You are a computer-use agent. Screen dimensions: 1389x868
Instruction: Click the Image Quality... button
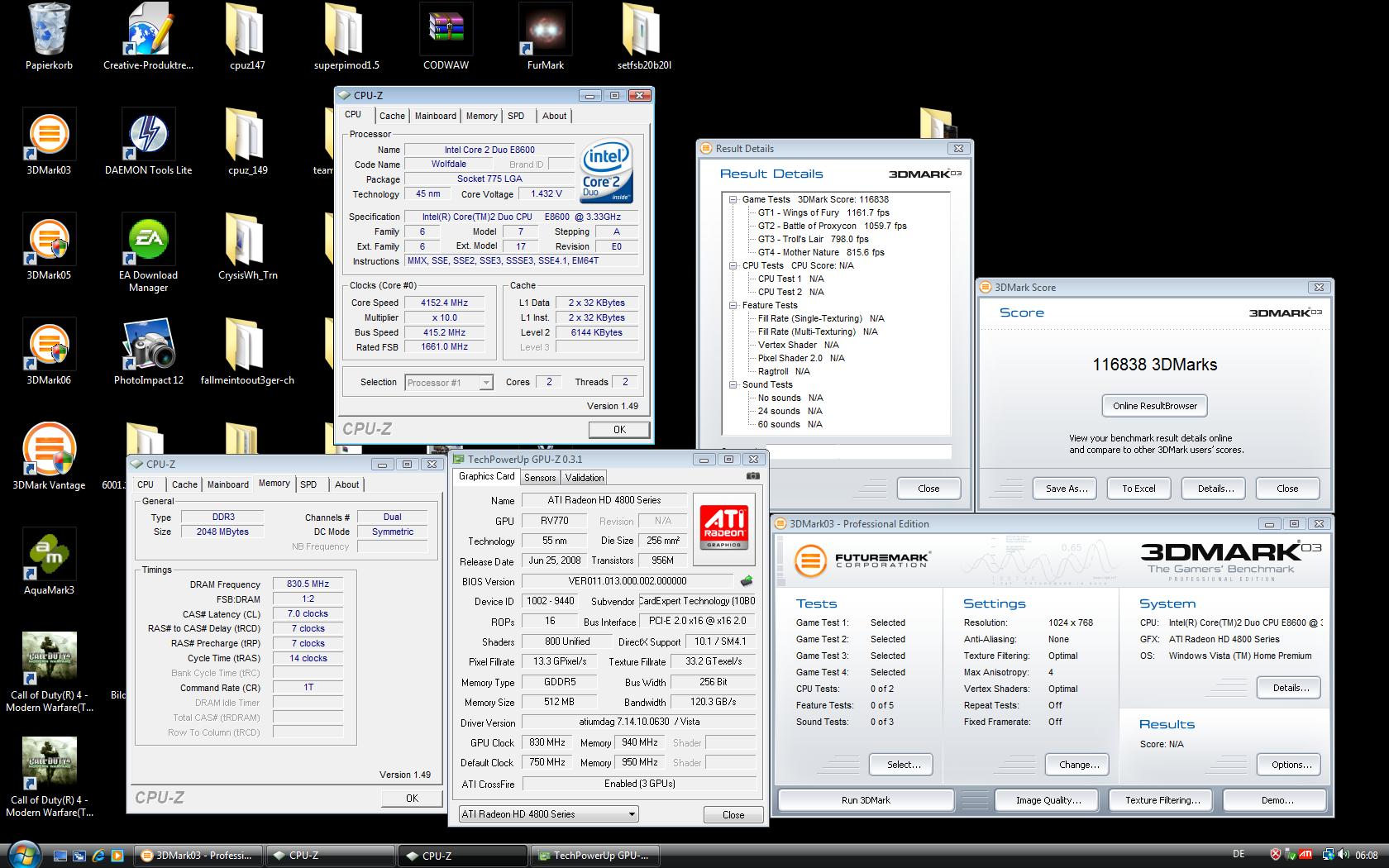pos(1048,800)
